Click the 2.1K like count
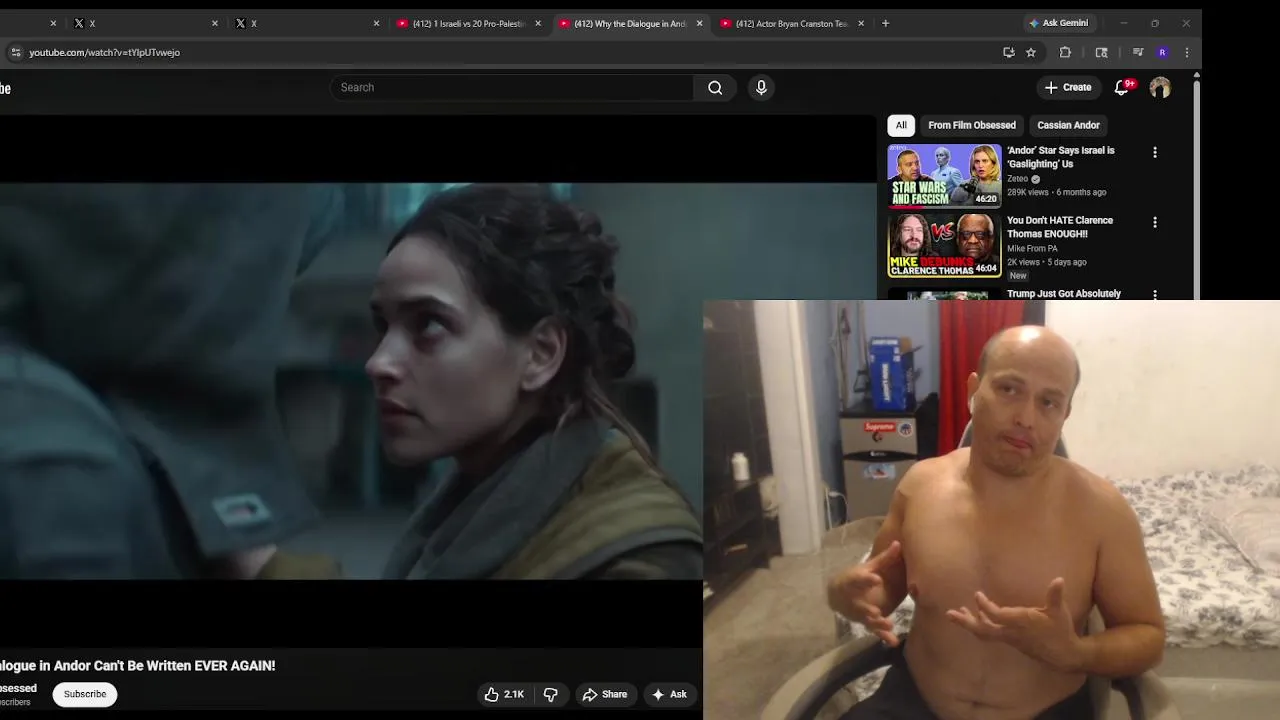The height and width of the screenshot is (720, 1280). coord(514,694)
